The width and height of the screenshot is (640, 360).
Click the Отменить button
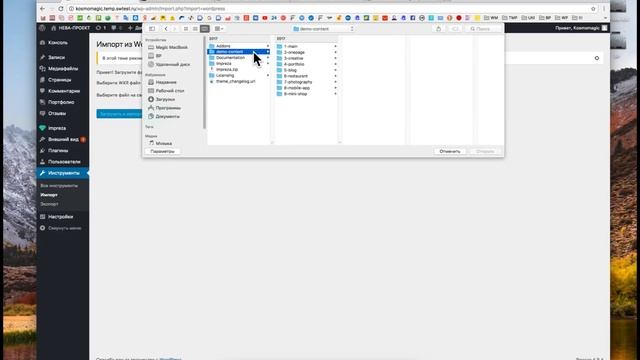450,151
